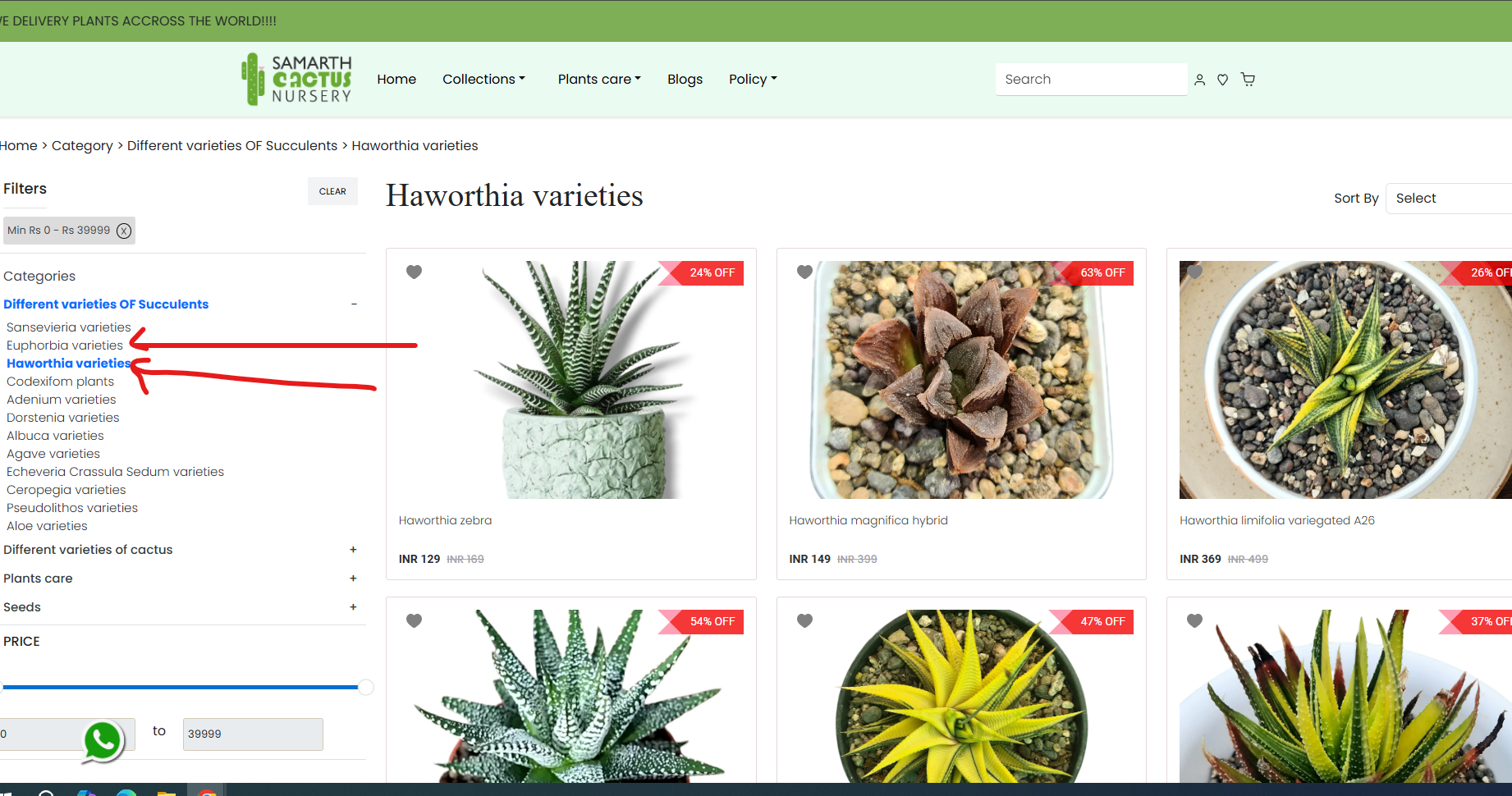Open the shopping cart icon
The image size is (1512, 796).
click(x=1248, y=80)
